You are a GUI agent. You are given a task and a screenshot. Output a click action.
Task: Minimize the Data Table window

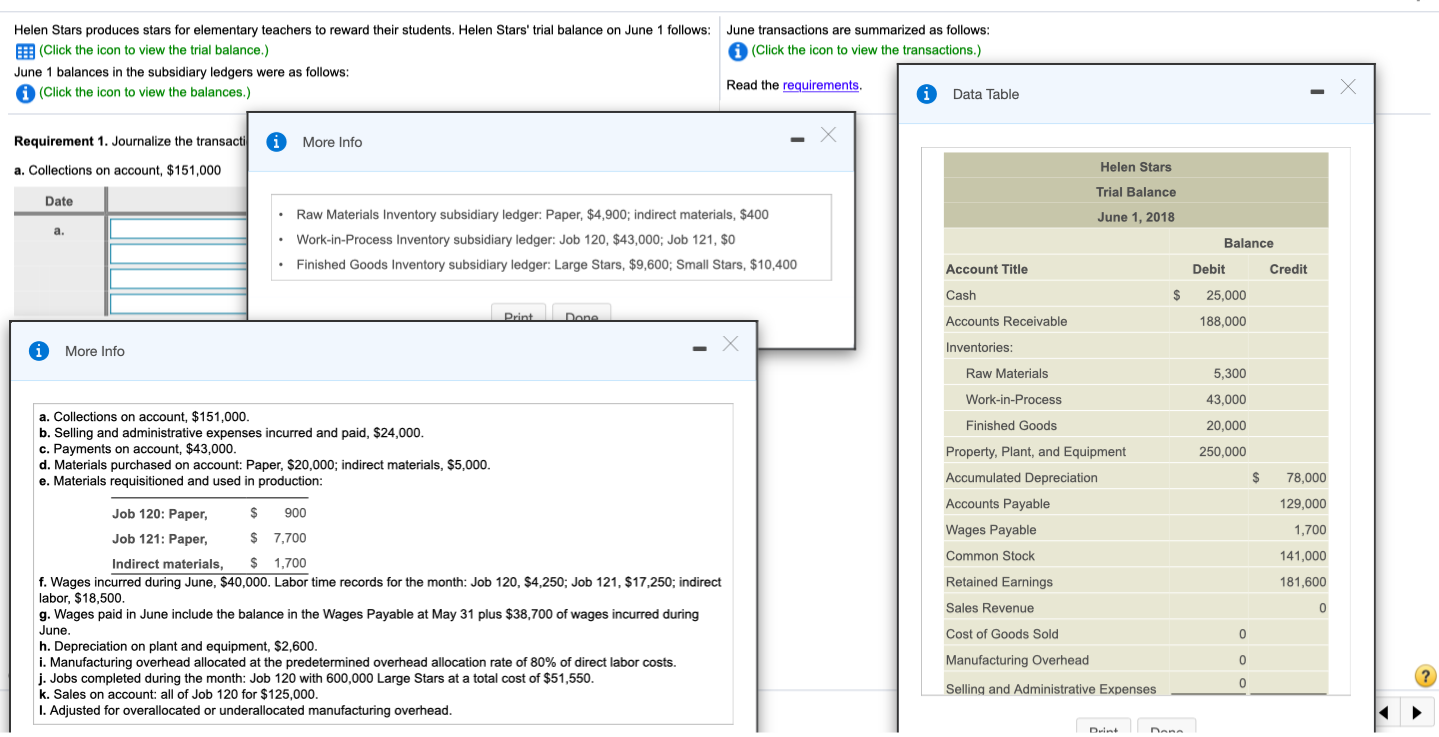(1316, 88)
